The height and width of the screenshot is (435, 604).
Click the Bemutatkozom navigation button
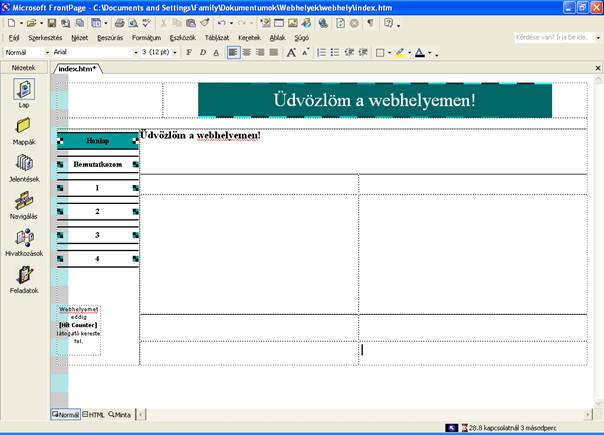pyautogui.click(x=97, y=163)
